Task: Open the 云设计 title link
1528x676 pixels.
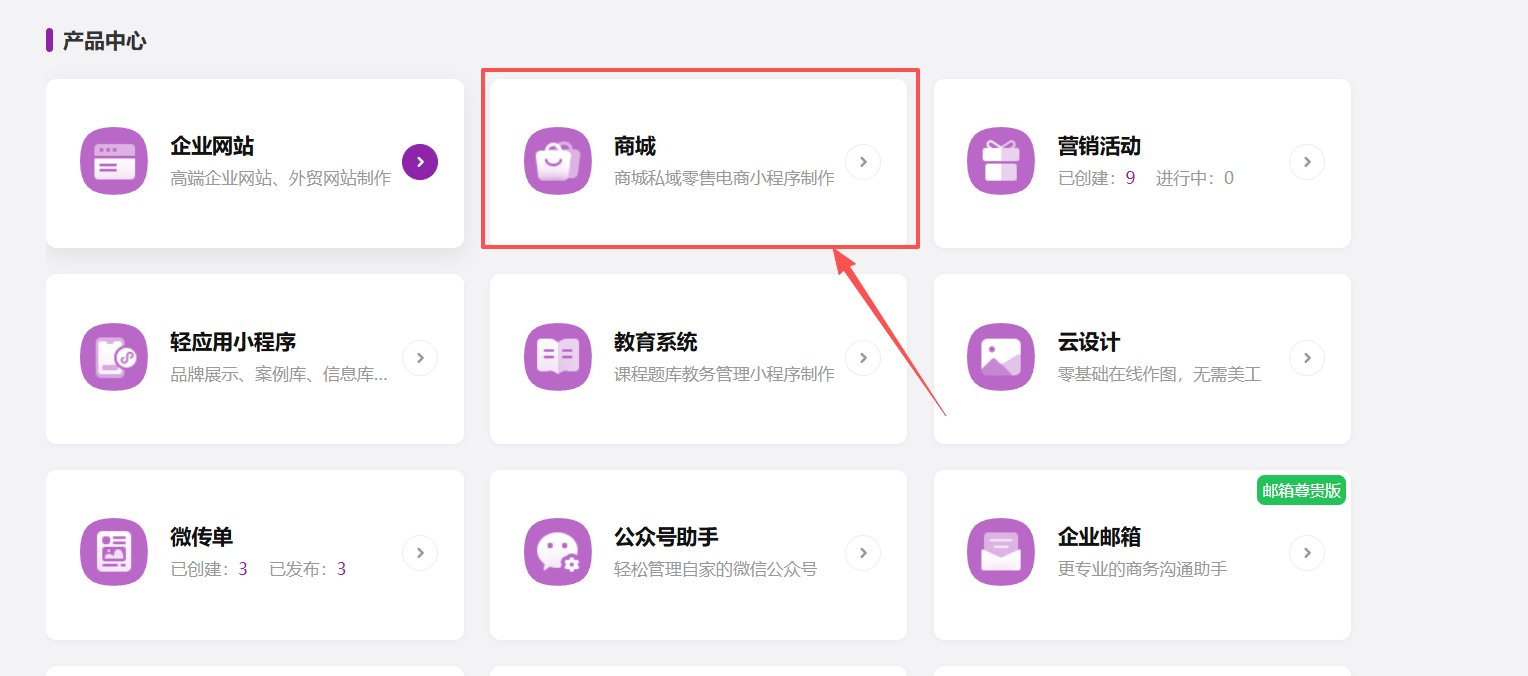Action: [x=1089, y=342]
